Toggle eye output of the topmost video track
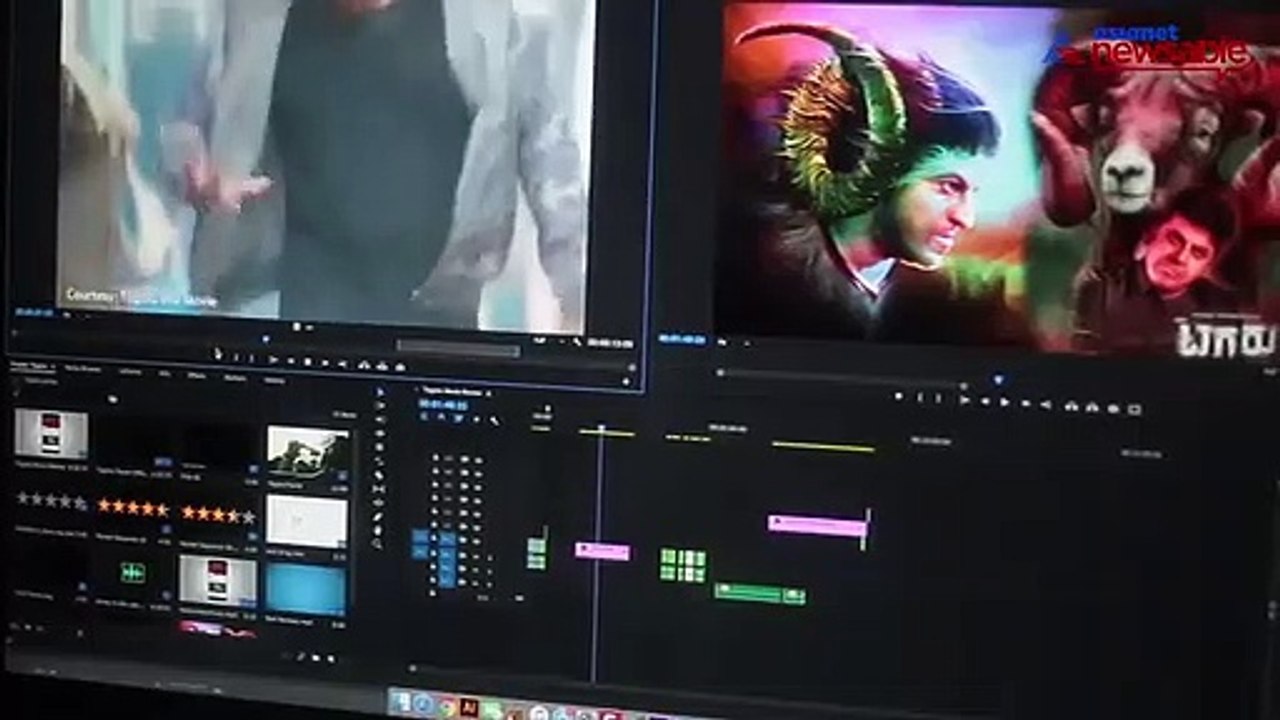Screen dimensions: 1280x720 (477, 460)
